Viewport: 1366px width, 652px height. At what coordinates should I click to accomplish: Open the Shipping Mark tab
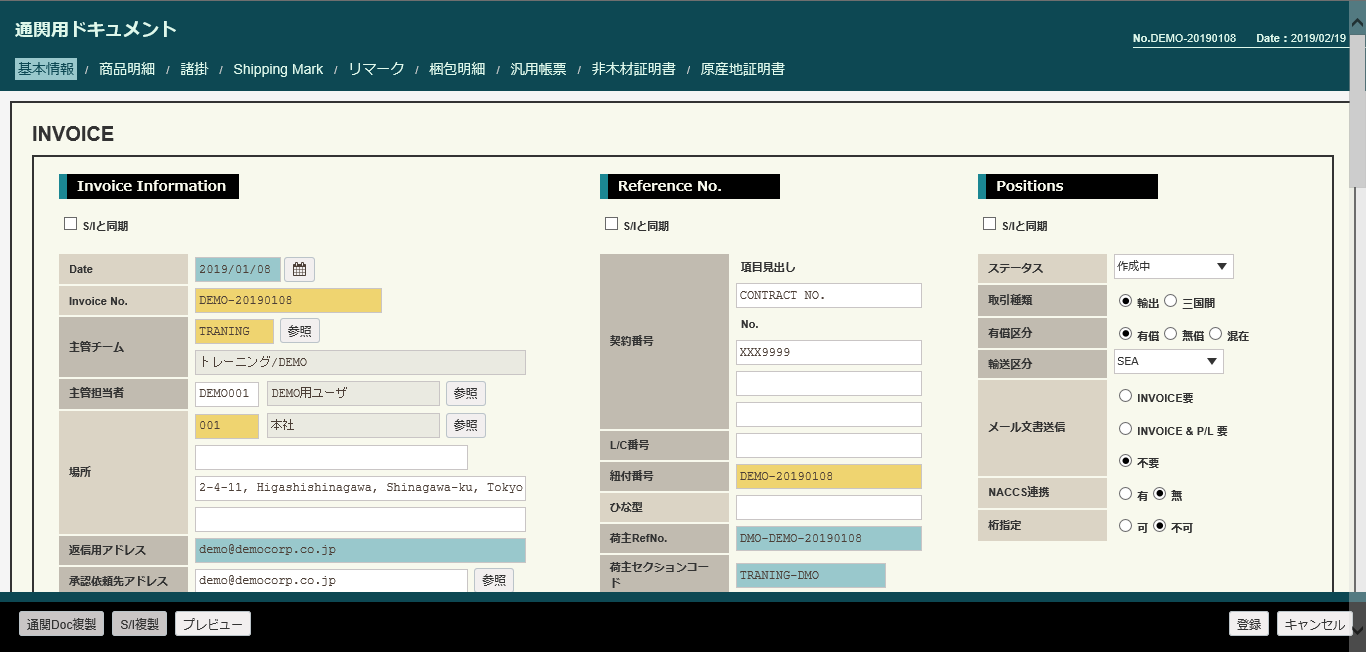pos(278,69)
